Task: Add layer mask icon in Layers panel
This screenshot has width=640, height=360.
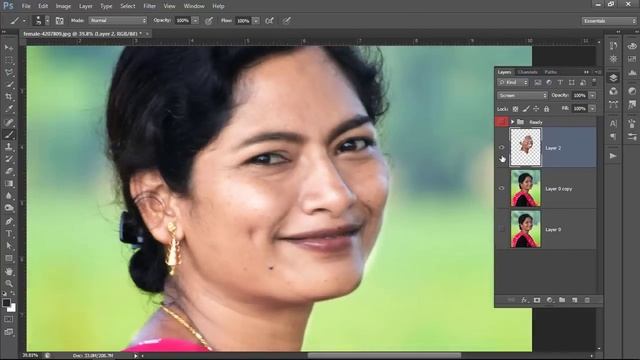Action: coord(537,300)
